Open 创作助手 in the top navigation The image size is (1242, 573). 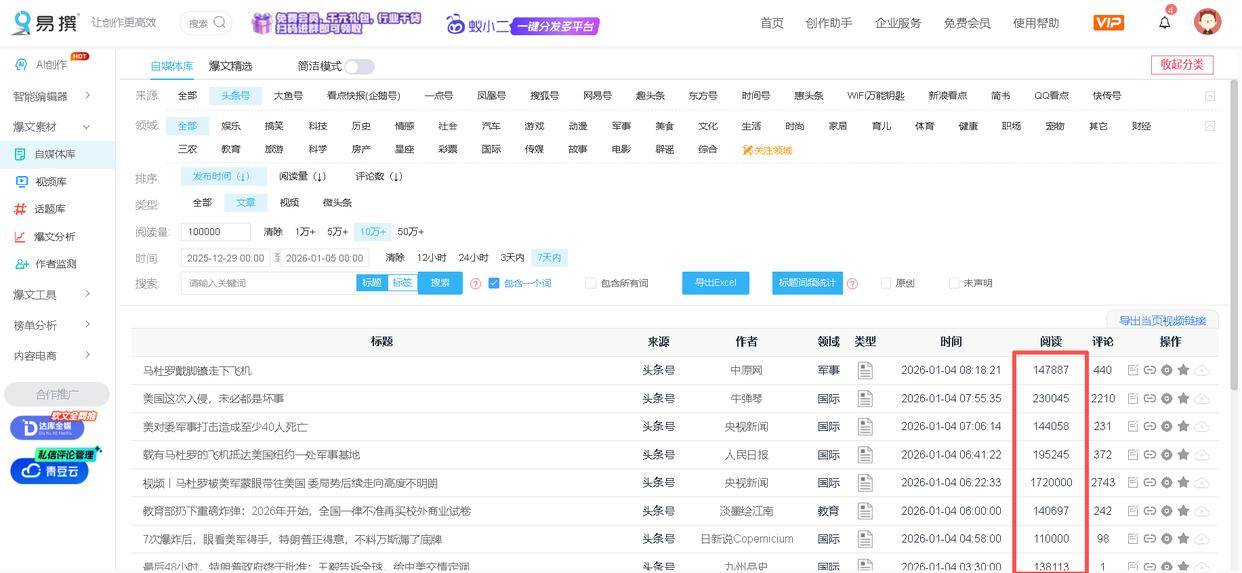[x=828, y=23]
